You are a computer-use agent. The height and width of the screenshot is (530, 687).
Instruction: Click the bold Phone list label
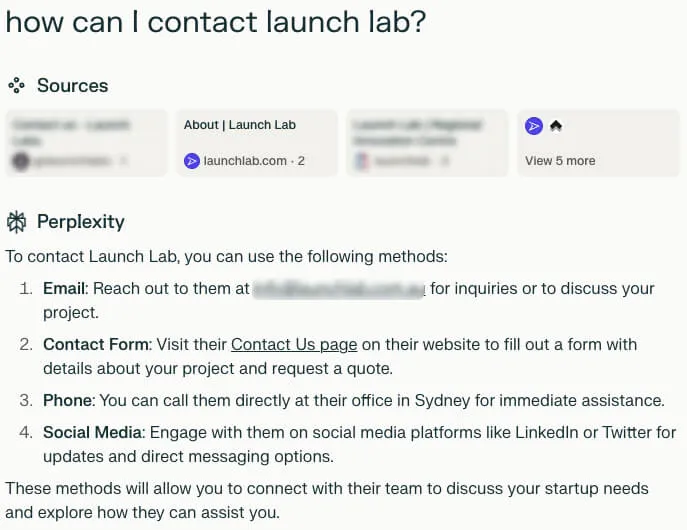coord(67,401)
